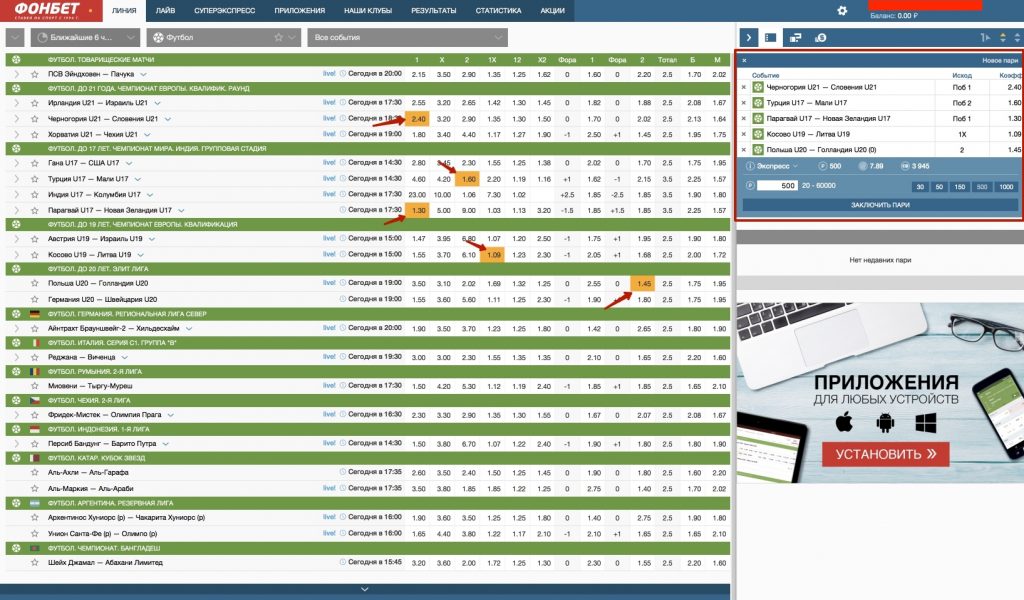Image resolution: width=1024 pixels, height=600 pixels.
Task: Remove Турция U17 — Мали U17 from slip
Action: 743,102
